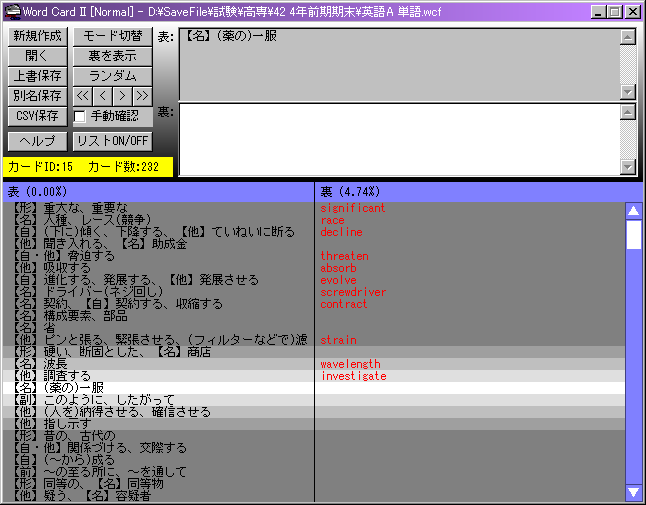Click down arrow of back text scrollbar

point(627,167)
